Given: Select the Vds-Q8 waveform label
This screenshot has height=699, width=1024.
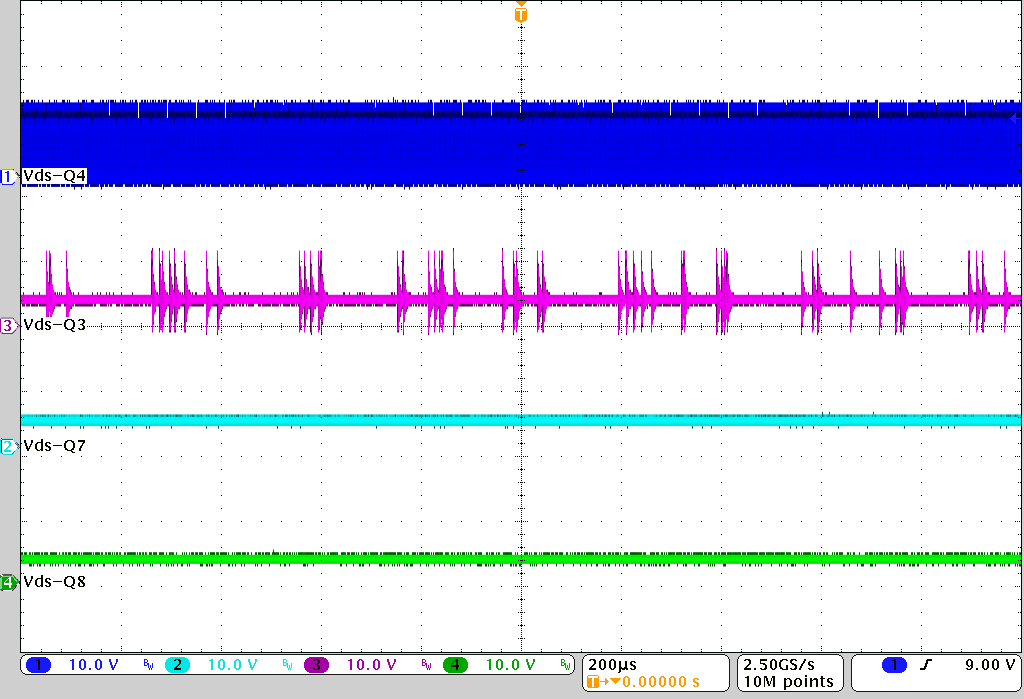Looking at the screenshot, I should tap(55, 582).
